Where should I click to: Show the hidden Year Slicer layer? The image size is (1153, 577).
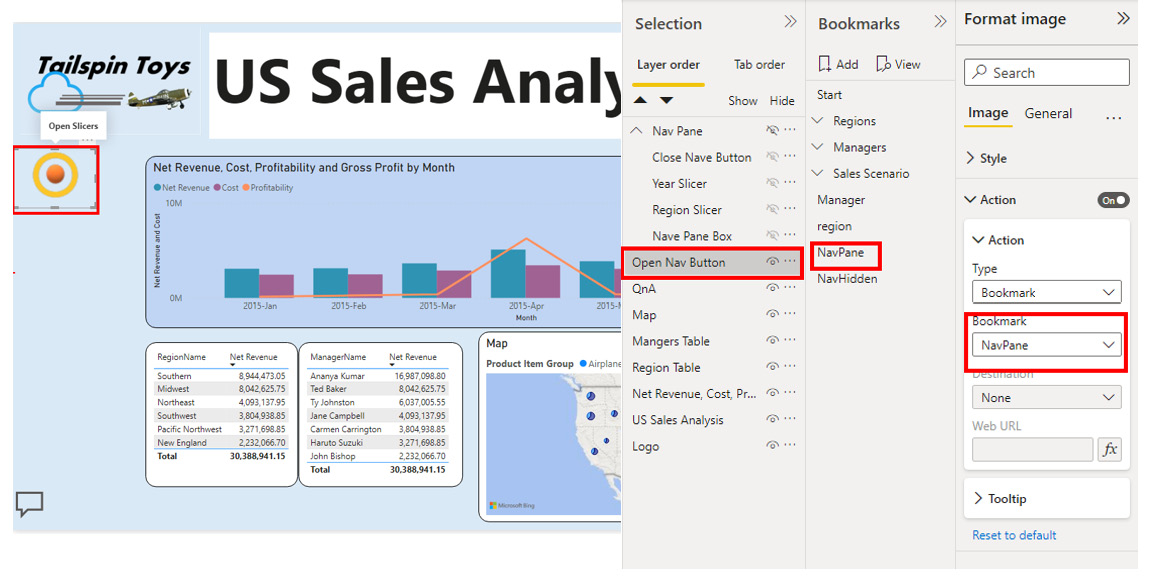coord(772,184)
